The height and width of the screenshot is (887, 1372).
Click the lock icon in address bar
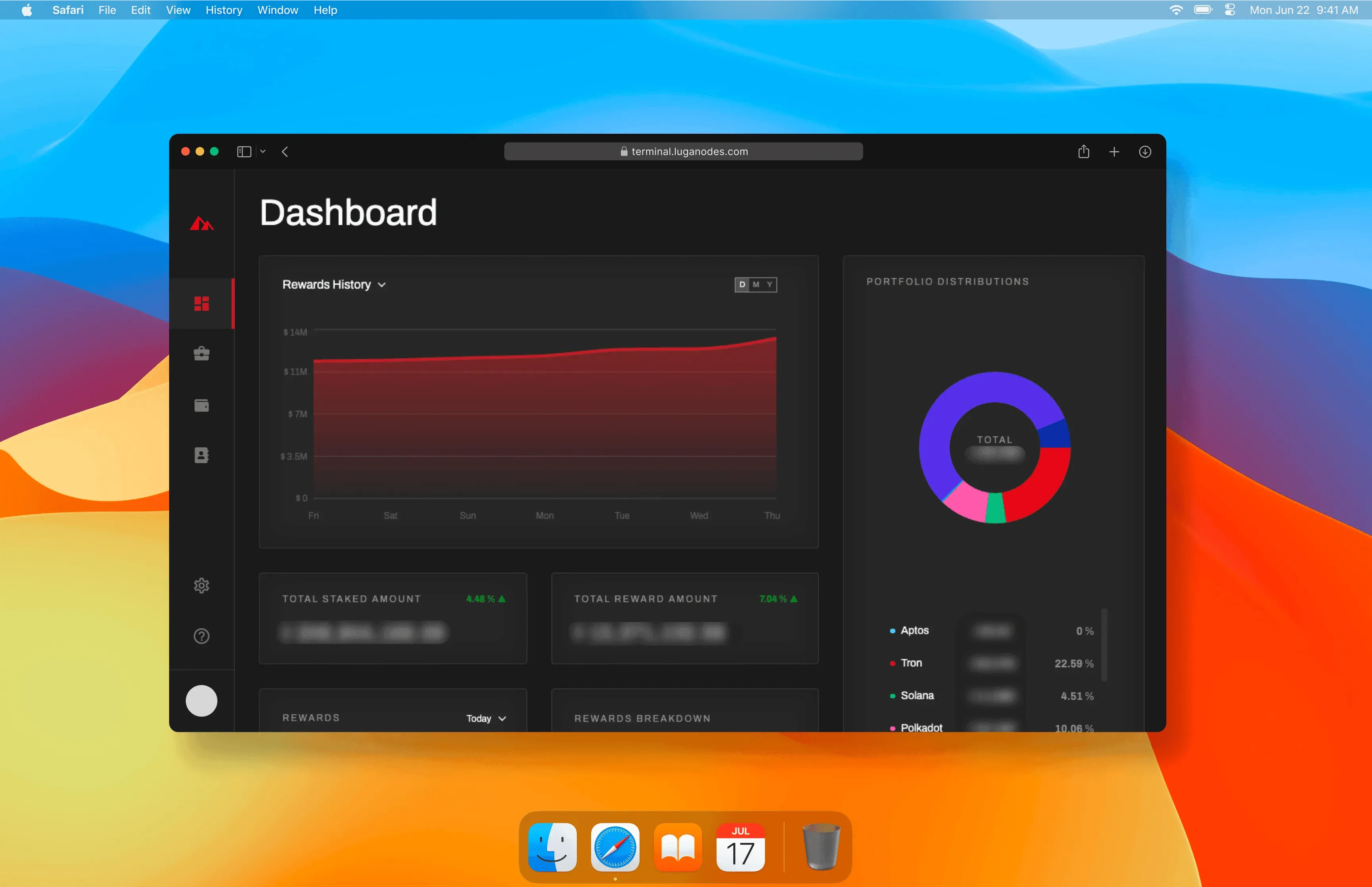(x=624, y=152)
